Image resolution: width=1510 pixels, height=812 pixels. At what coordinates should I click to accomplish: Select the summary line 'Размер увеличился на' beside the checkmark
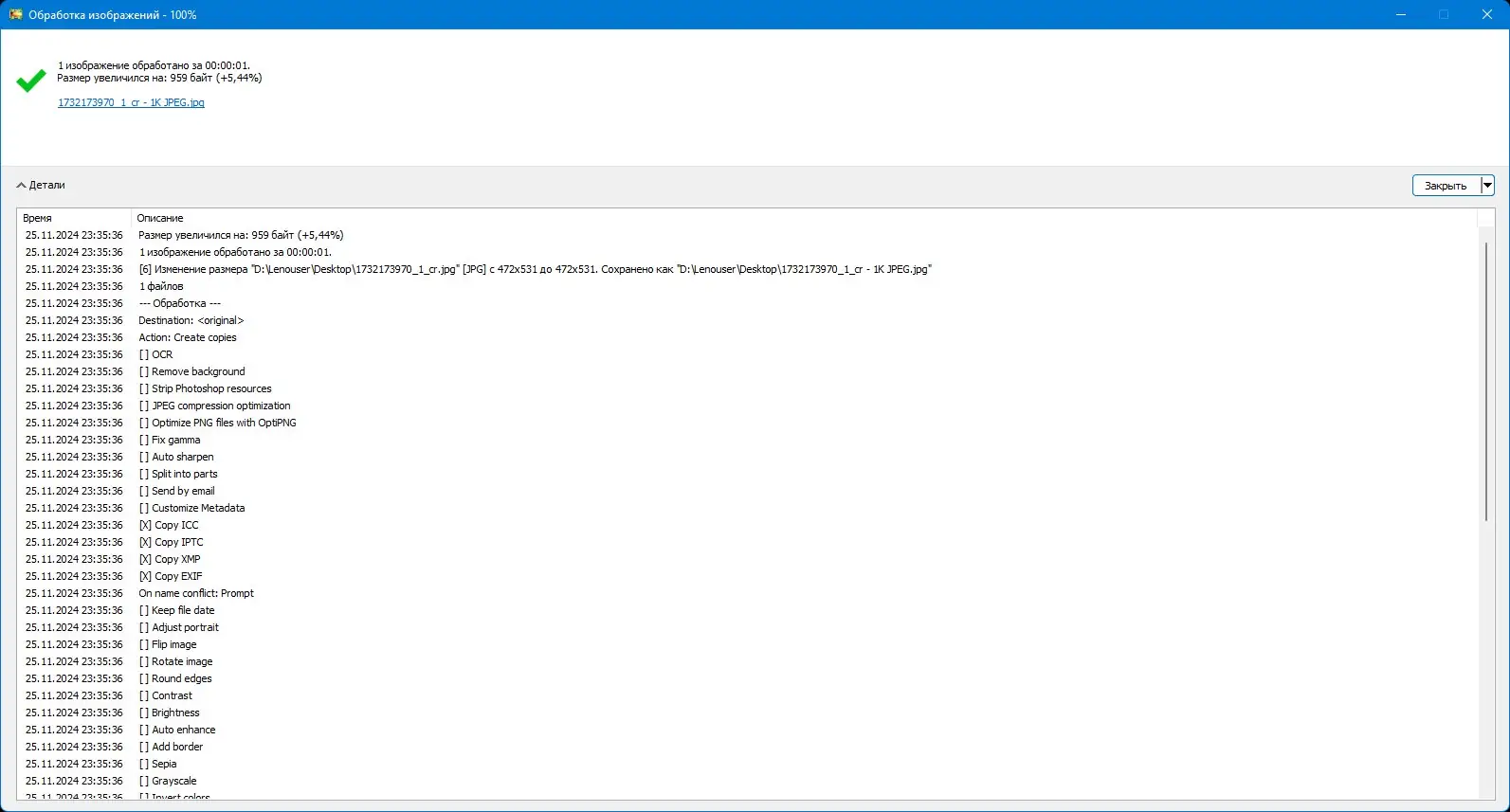pos(159,78)
